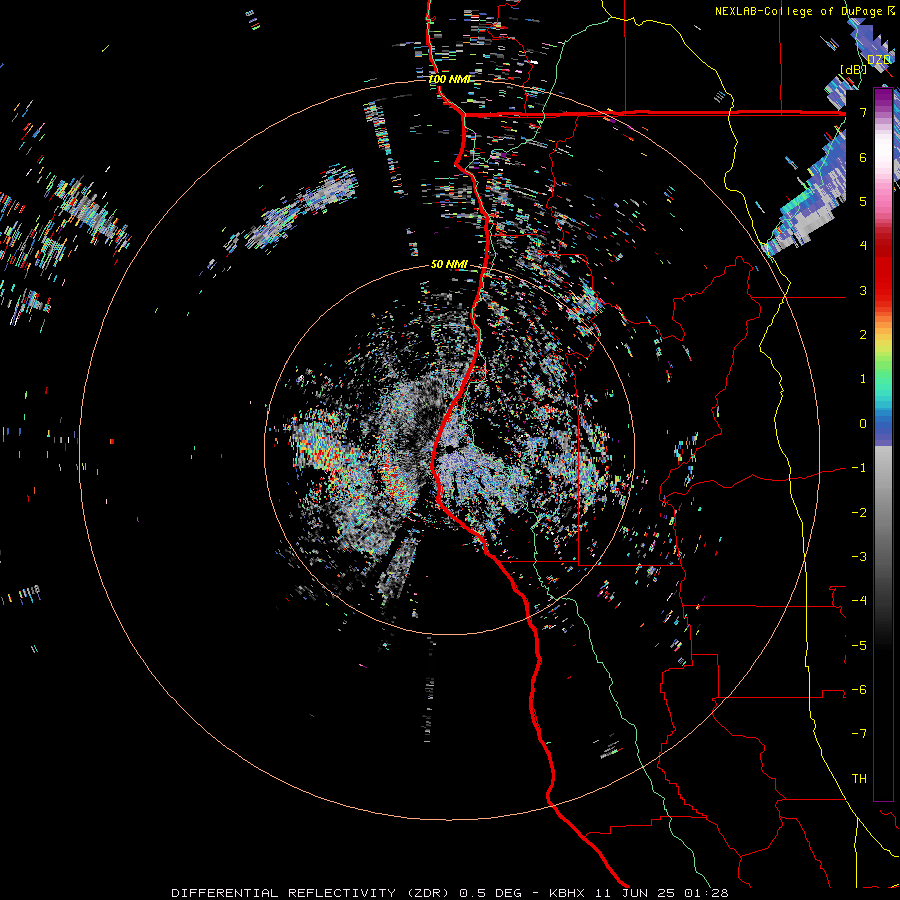The height and width of the screenshot is (900, 900).
Task: Pick the red band near 4 dB
Action: point(883,244)
